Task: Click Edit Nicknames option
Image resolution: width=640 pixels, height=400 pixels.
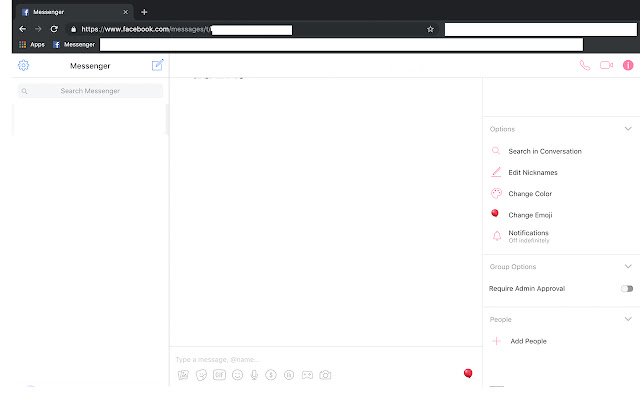Action: point(533,172)
